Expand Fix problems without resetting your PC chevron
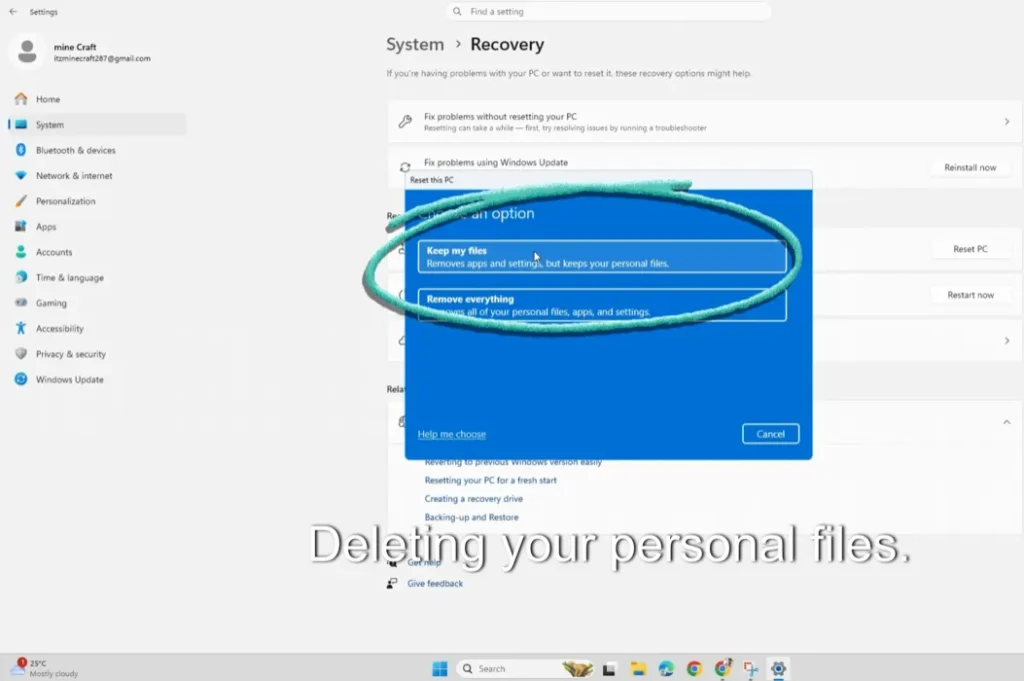The image size is (1024, 681). (x=1006, y=121)
